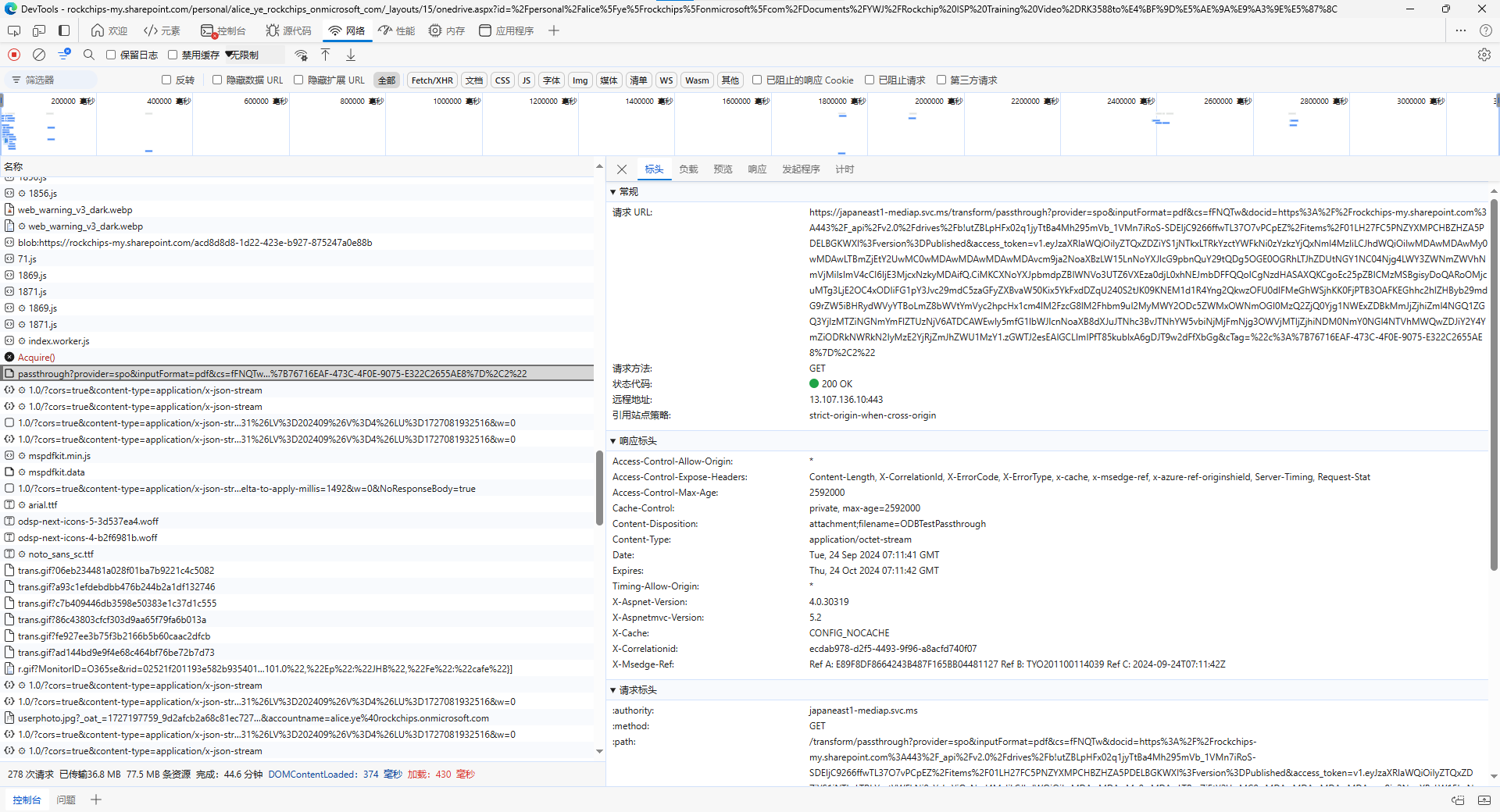Click the export HAR download arrow
The height and width of the screenshot is (812, 1500).
pos(351,55)
